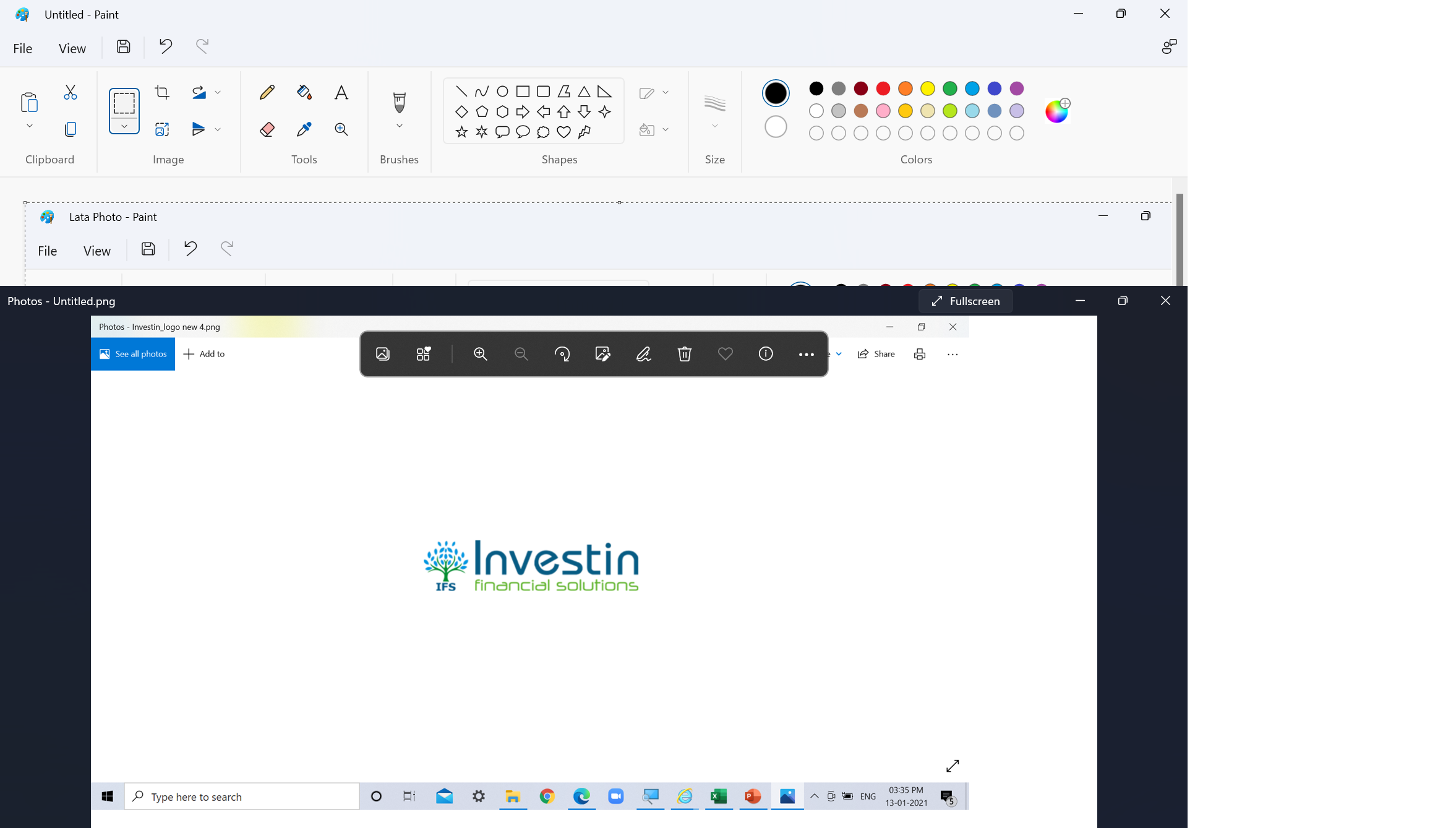Screen dimensions: 1456x828
Task: Click the Paste clipboard icon
Action: click(29, 102)
